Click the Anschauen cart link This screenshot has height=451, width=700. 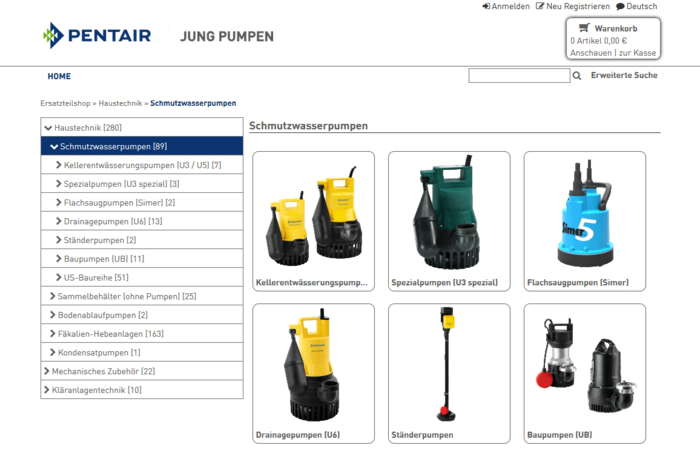pos(591,53)
